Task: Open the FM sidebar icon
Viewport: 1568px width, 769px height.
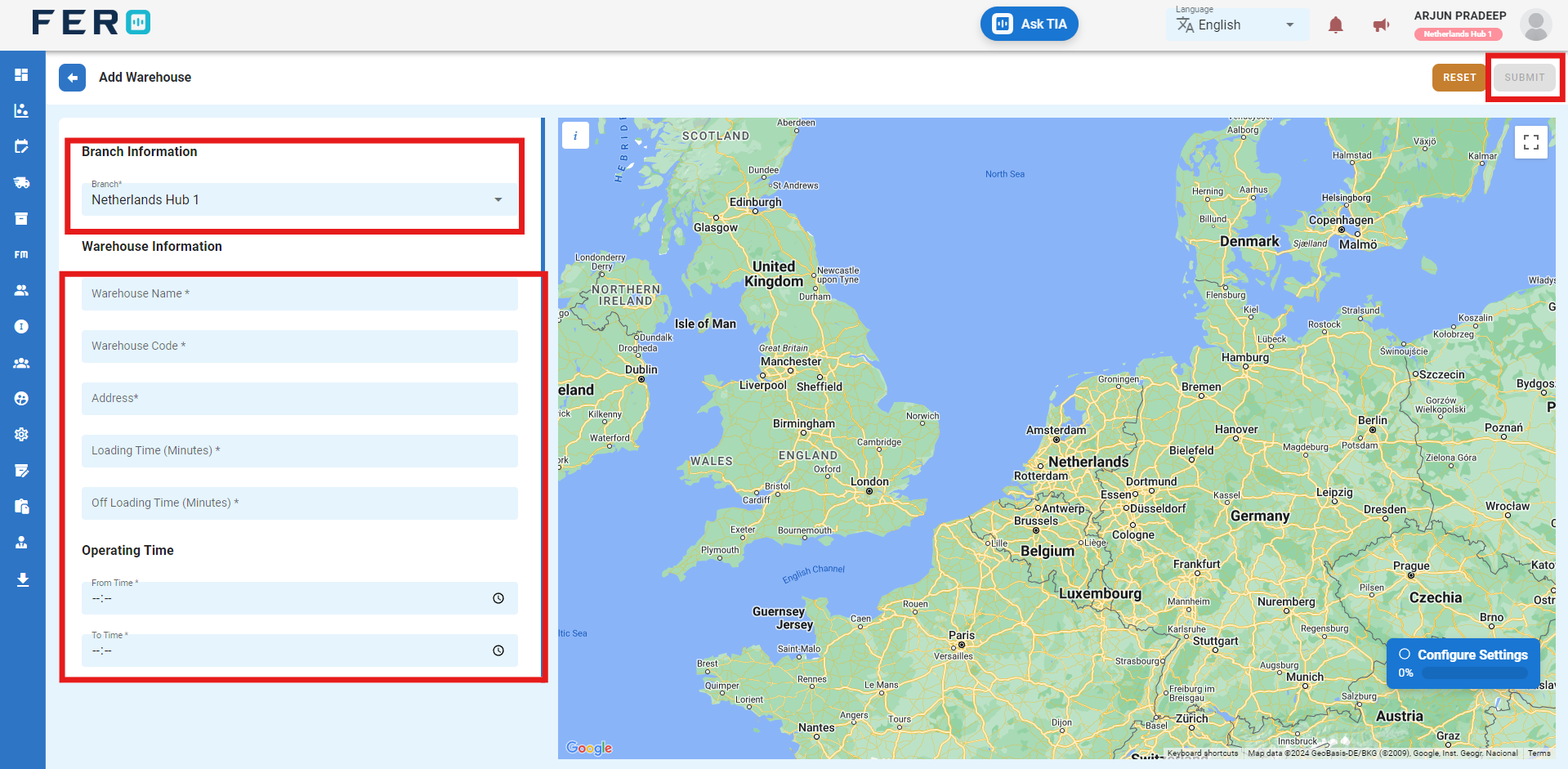Action: 22,254
